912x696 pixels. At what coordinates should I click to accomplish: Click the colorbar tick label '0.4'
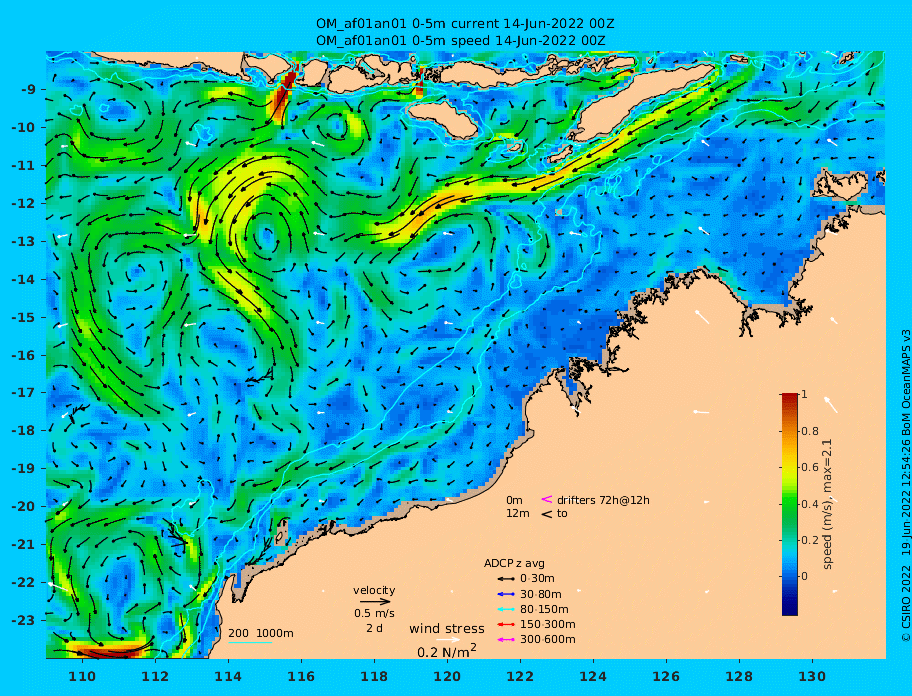pos(810,504)
